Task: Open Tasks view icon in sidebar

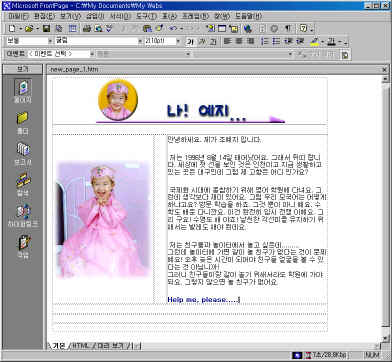Action: pos(23,246)
